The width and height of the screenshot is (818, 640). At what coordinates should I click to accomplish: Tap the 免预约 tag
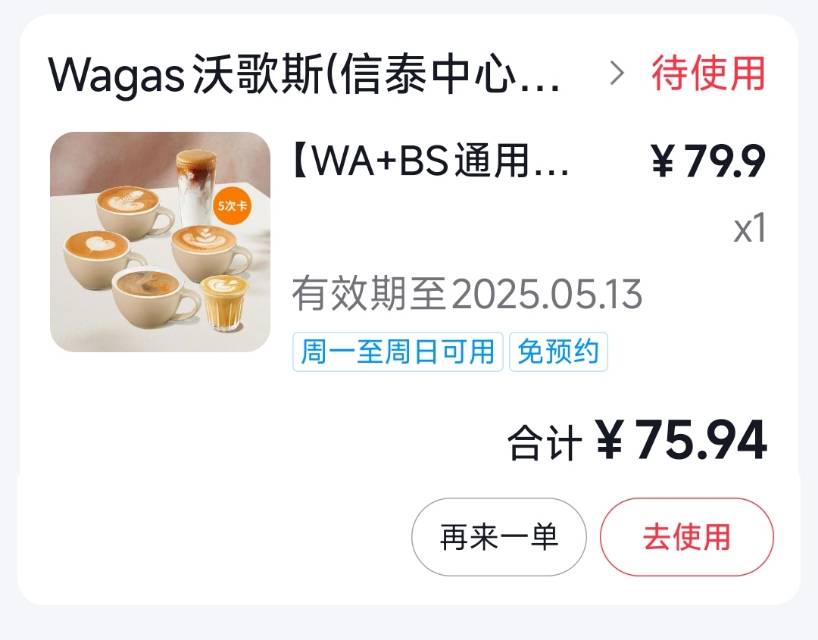point(558,352)
